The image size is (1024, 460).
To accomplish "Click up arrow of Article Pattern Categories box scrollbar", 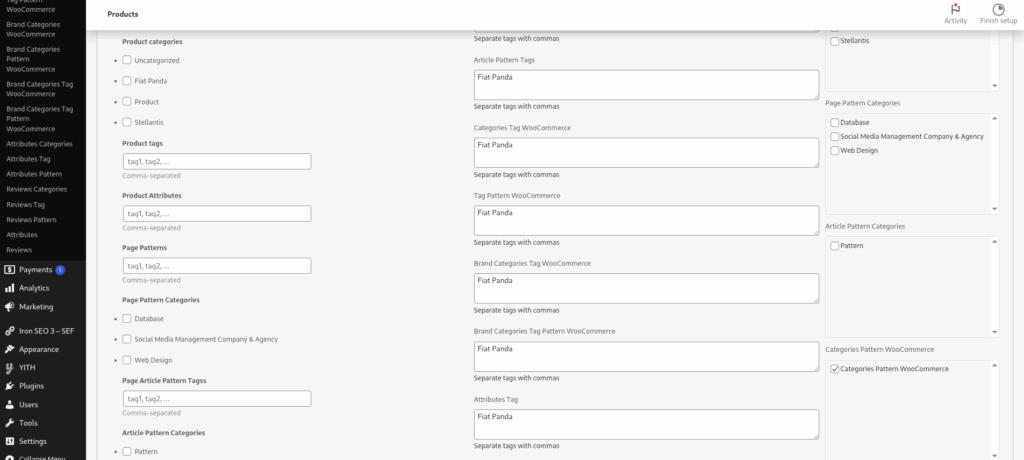I will tap(995, 242).
